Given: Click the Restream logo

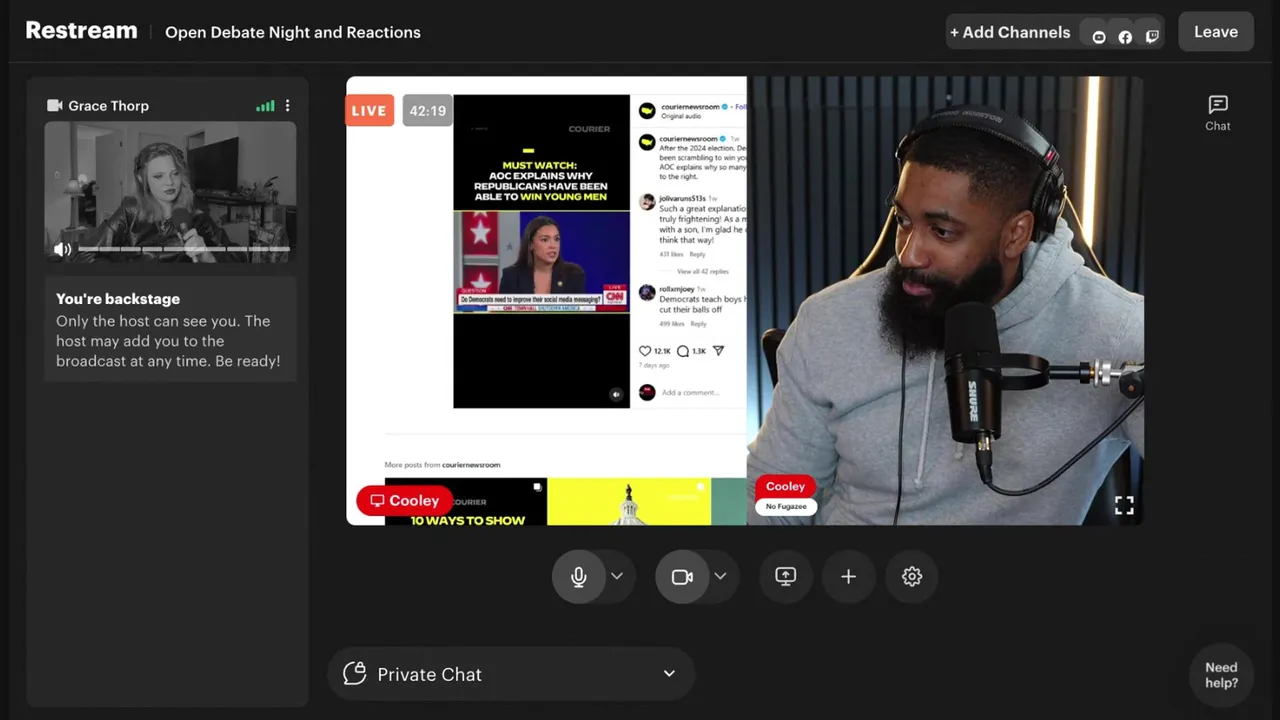Looking at the screenshot, I should click(81, 31).
